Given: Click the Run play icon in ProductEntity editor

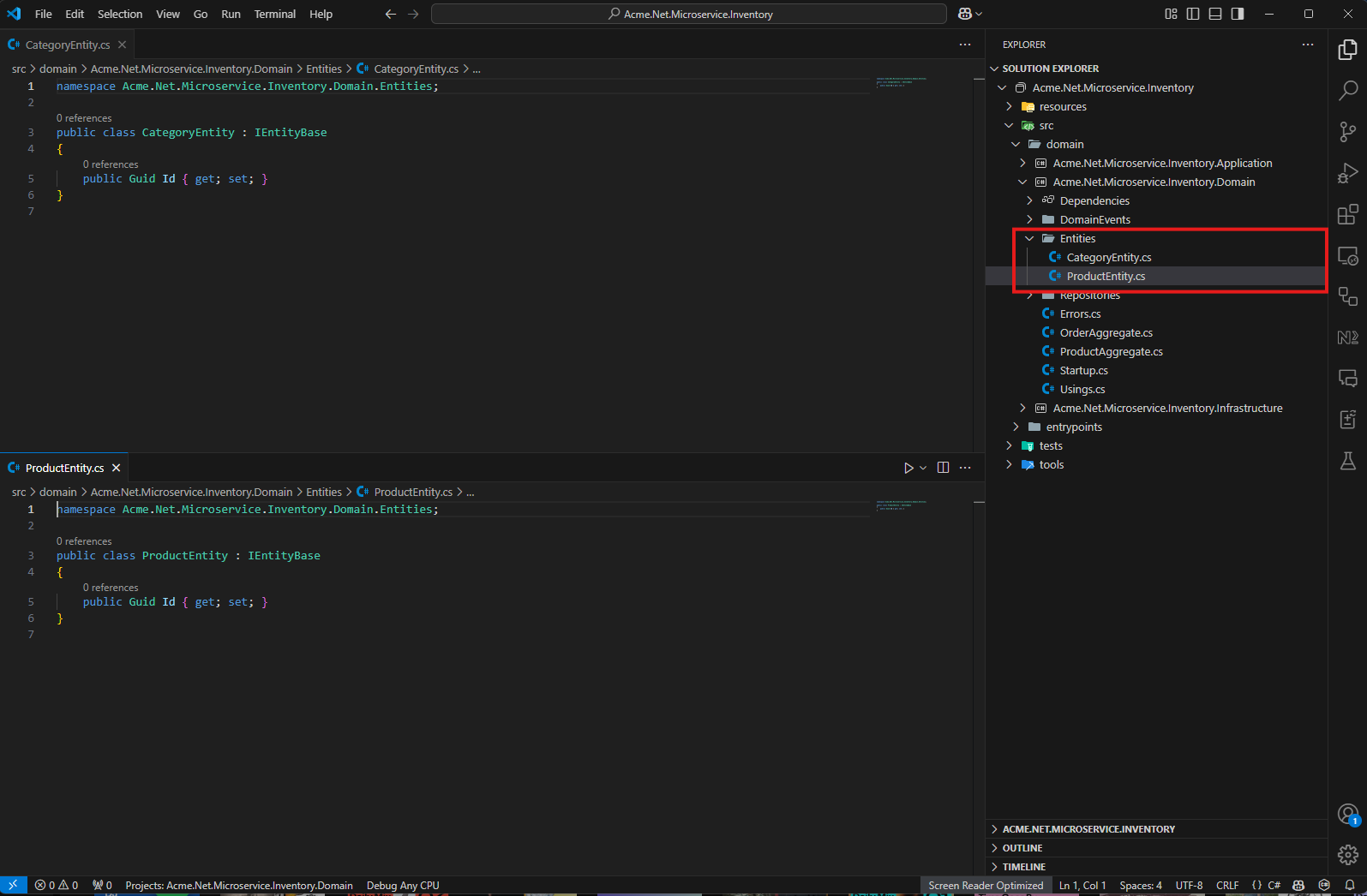Looking at the screenshot, I should pos(908,468).
